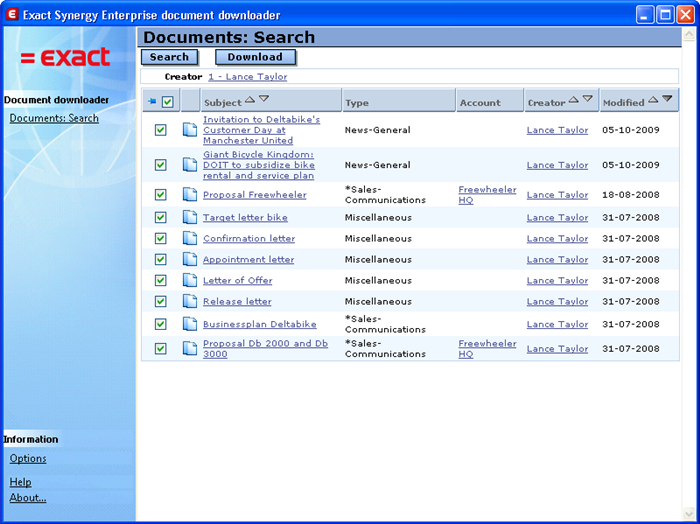This screenshot has width=700, height=524.
Task: Uncheck the Proposal Freewheeler checkbox
Action: (161, 195)
